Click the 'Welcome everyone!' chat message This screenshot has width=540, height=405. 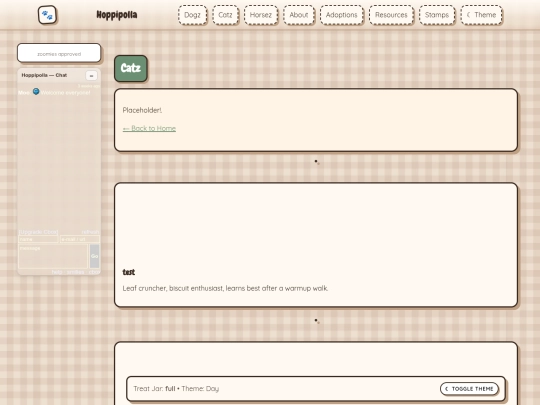click(x=65, y=93)
